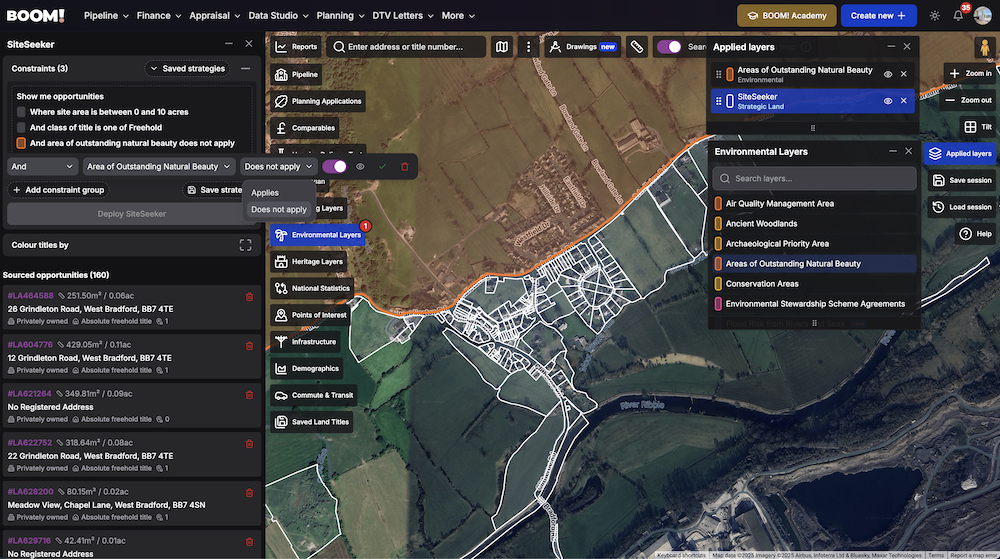Click Save session button
The height and width of the screenshot is (559, 1000).
[962, 180]
